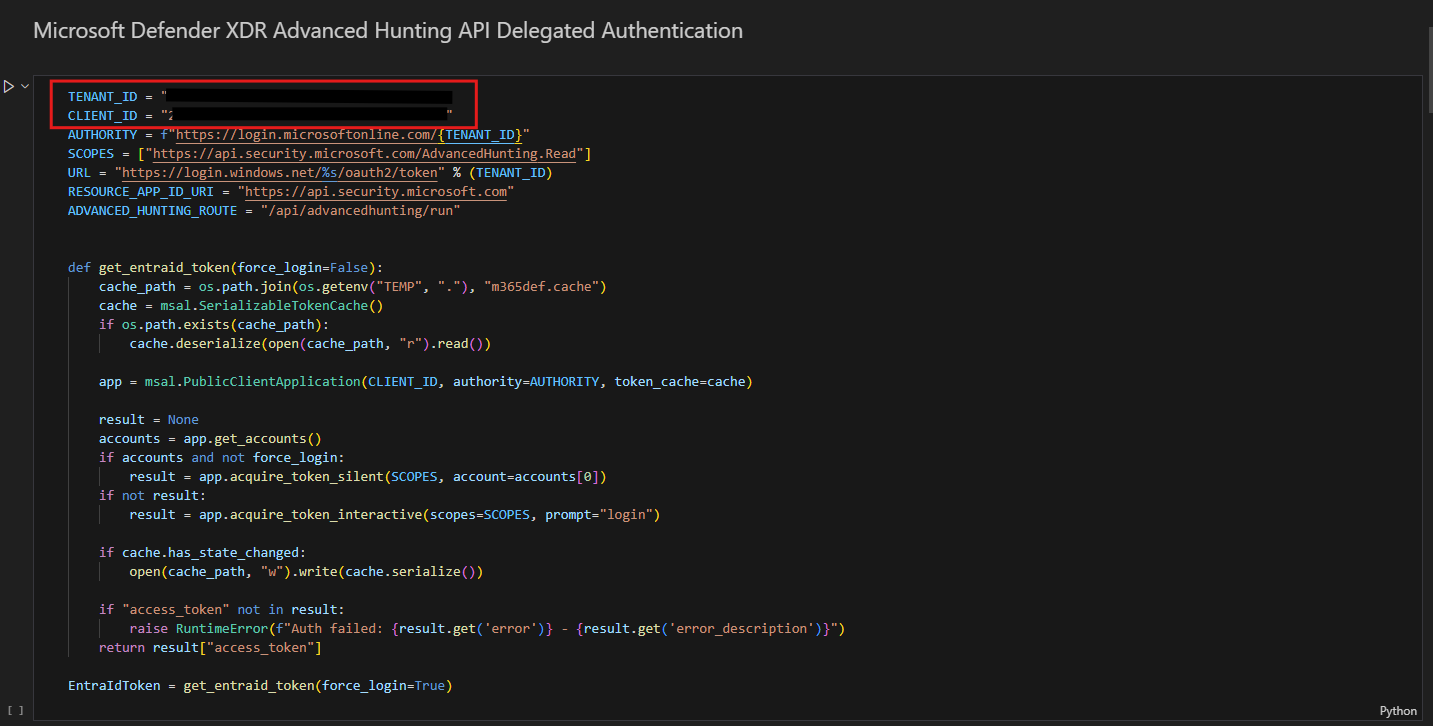Click get_entraid_token in the def line

point(164,268)
